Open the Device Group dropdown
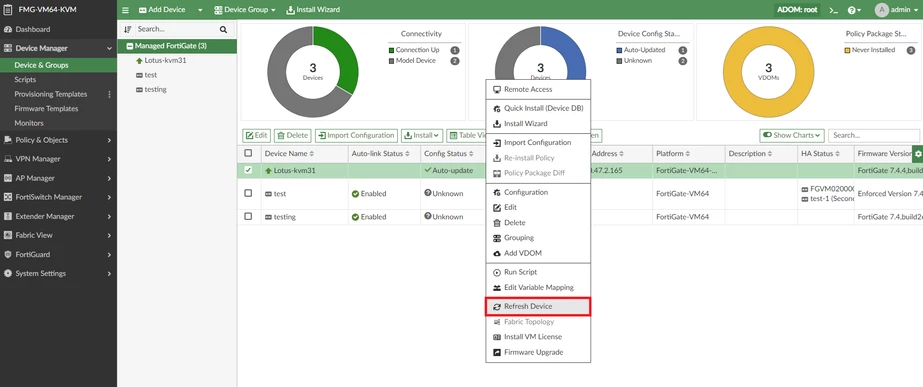 [x=245, y=10]
